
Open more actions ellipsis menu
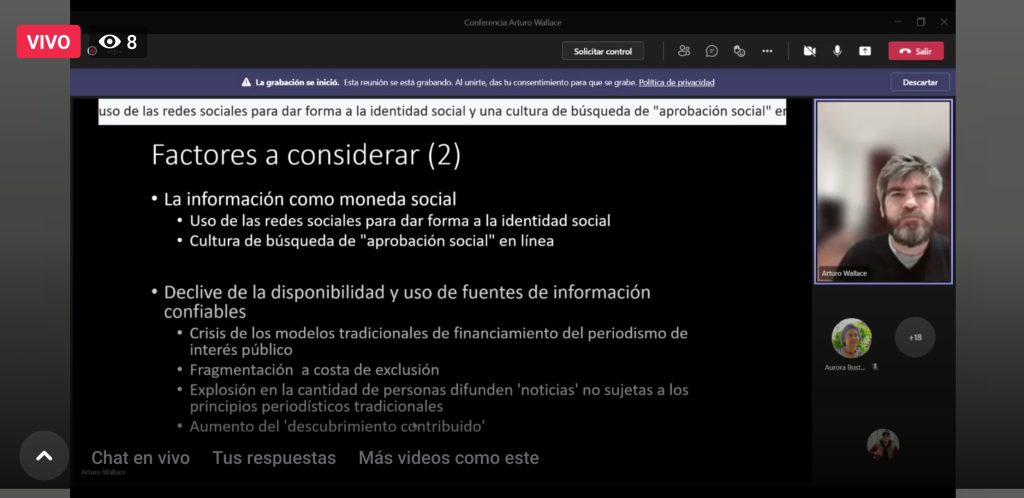click(x=767, y=51)
